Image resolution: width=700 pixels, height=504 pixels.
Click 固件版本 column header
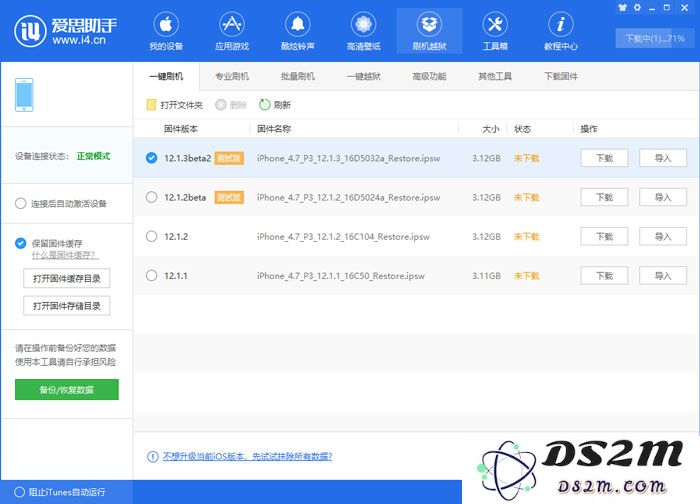pyautogui.click(x=181, y=129)
